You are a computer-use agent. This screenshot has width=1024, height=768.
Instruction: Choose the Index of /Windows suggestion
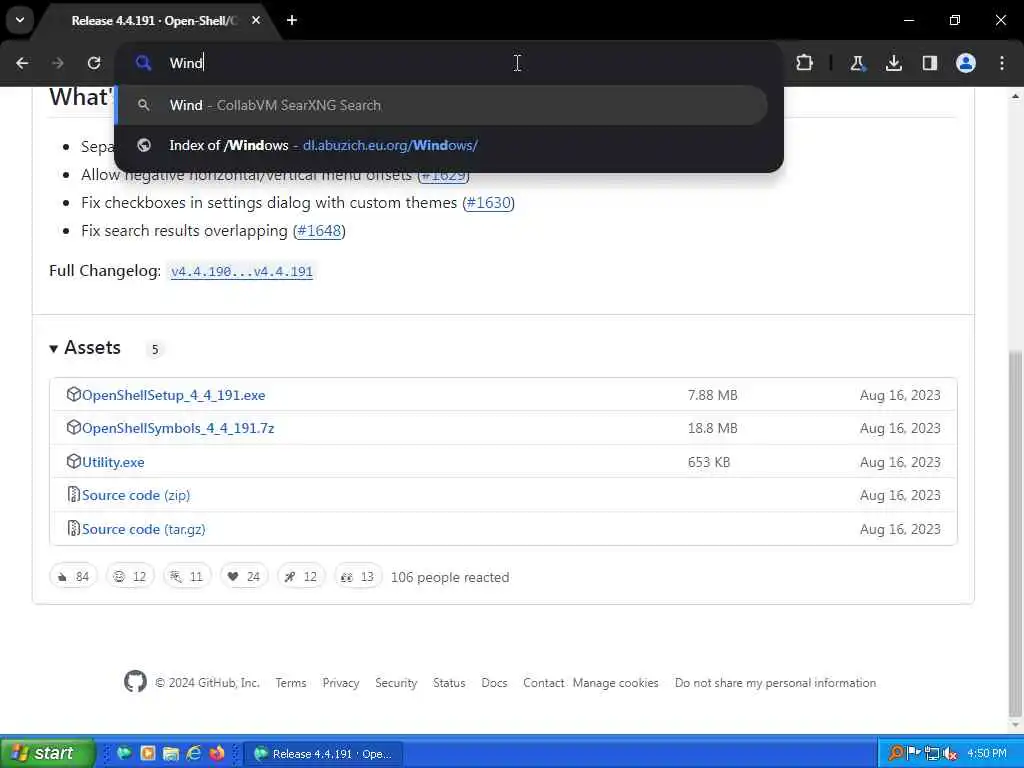click(441, 145)
